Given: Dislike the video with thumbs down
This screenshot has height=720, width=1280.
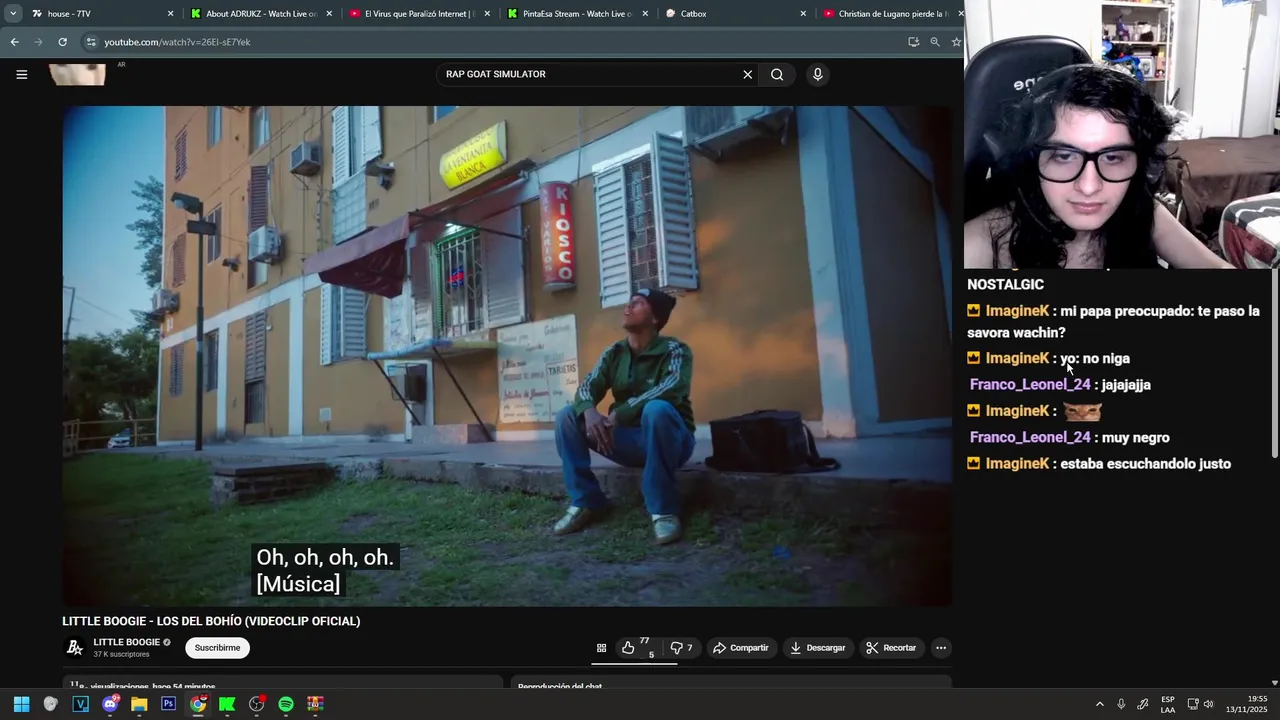Looking at the screenshot, I should [x=681, y=648].
